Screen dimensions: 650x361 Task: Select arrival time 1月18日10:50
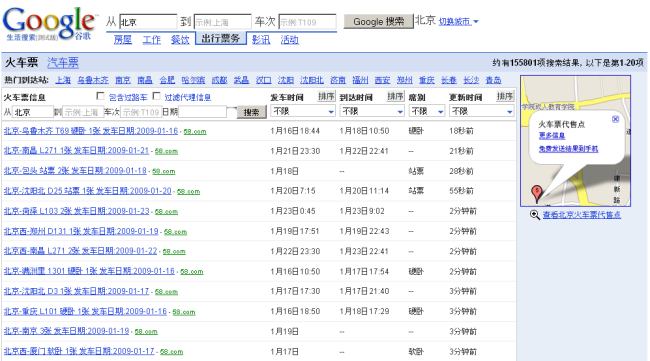364,131
